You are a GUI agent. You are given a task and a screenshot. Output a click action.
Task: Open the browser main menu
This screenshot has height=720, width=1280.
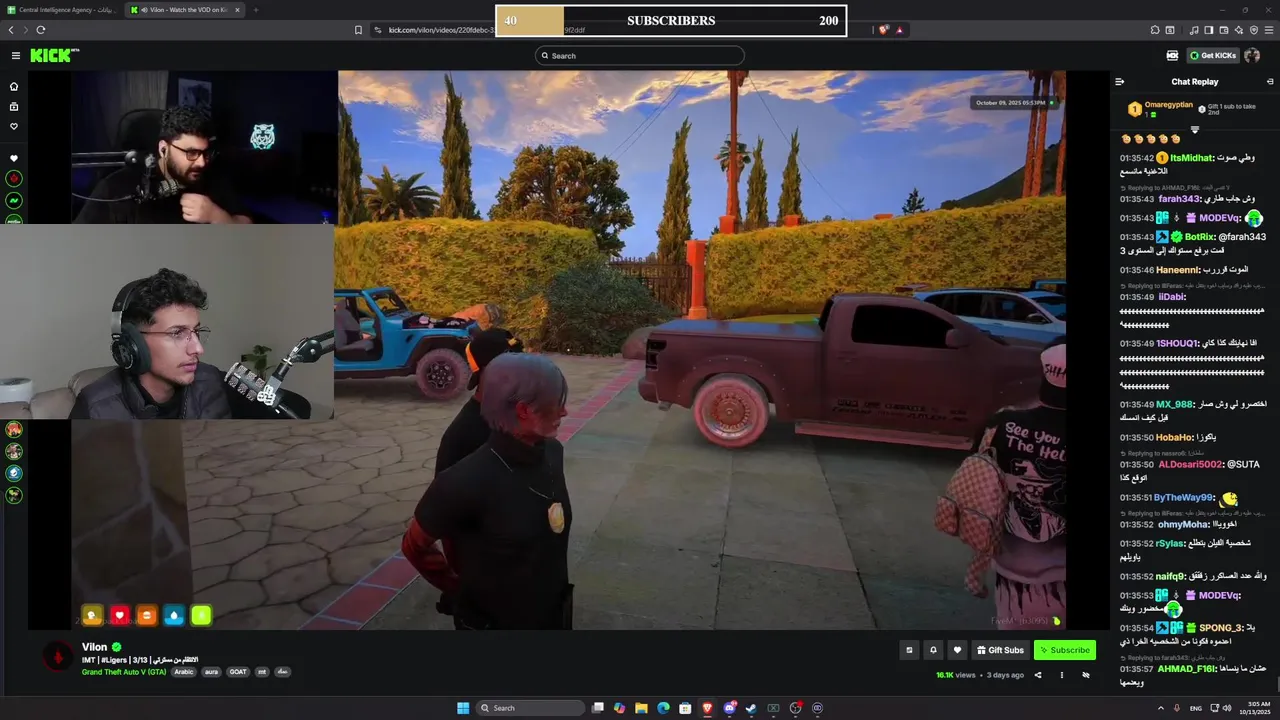click(1268, 30)
